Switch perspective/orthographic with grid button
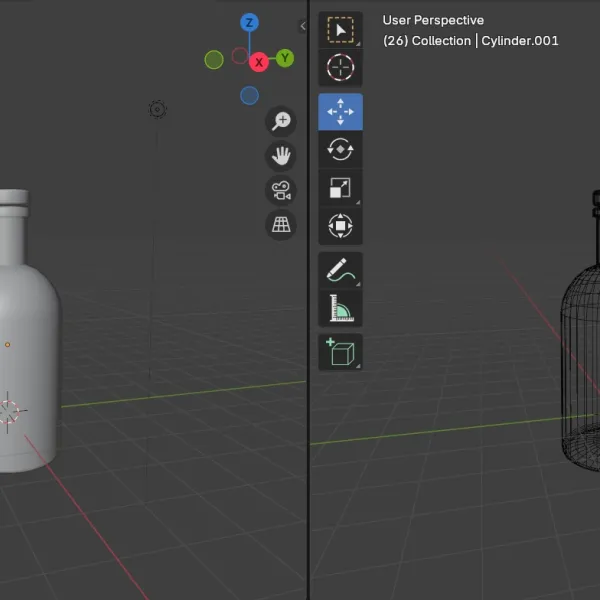The width and height of the screenshot is (600, 600). point(281,225)
